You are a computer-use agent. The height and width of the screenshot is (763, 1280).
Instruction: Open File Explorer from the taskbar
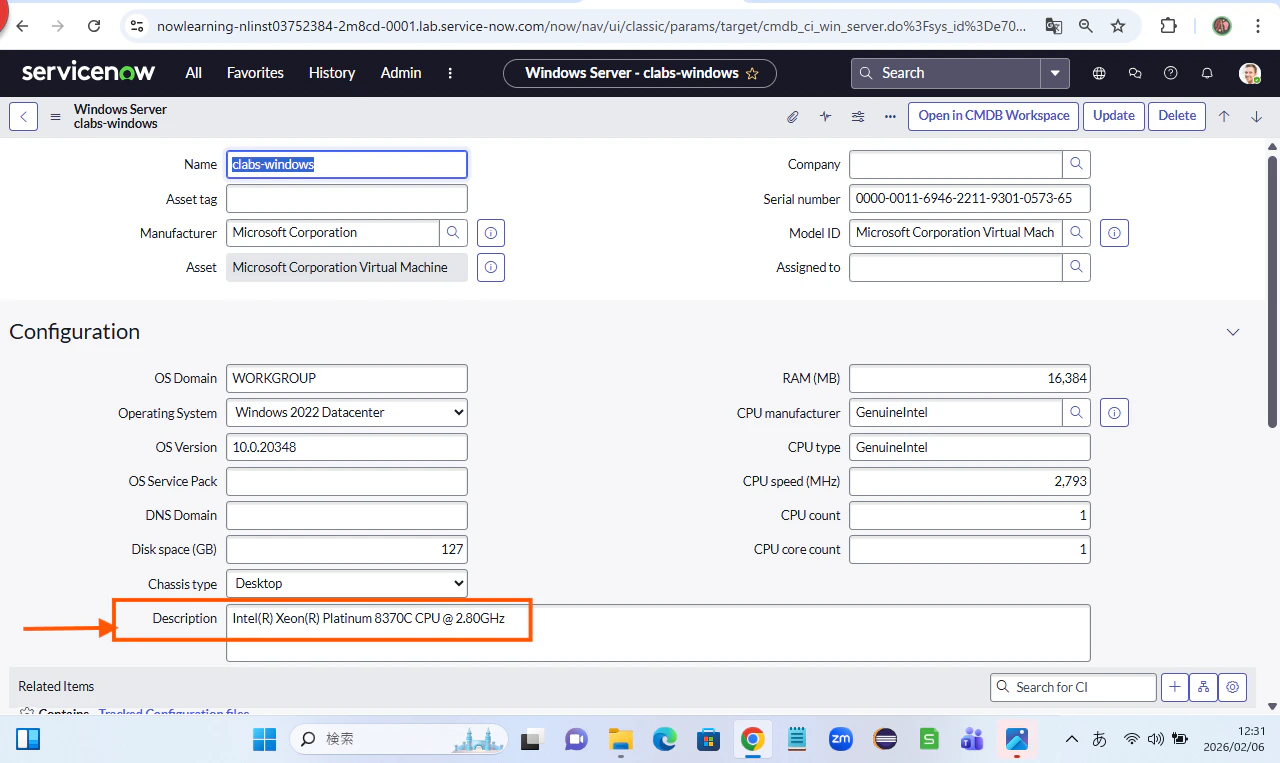621,739
